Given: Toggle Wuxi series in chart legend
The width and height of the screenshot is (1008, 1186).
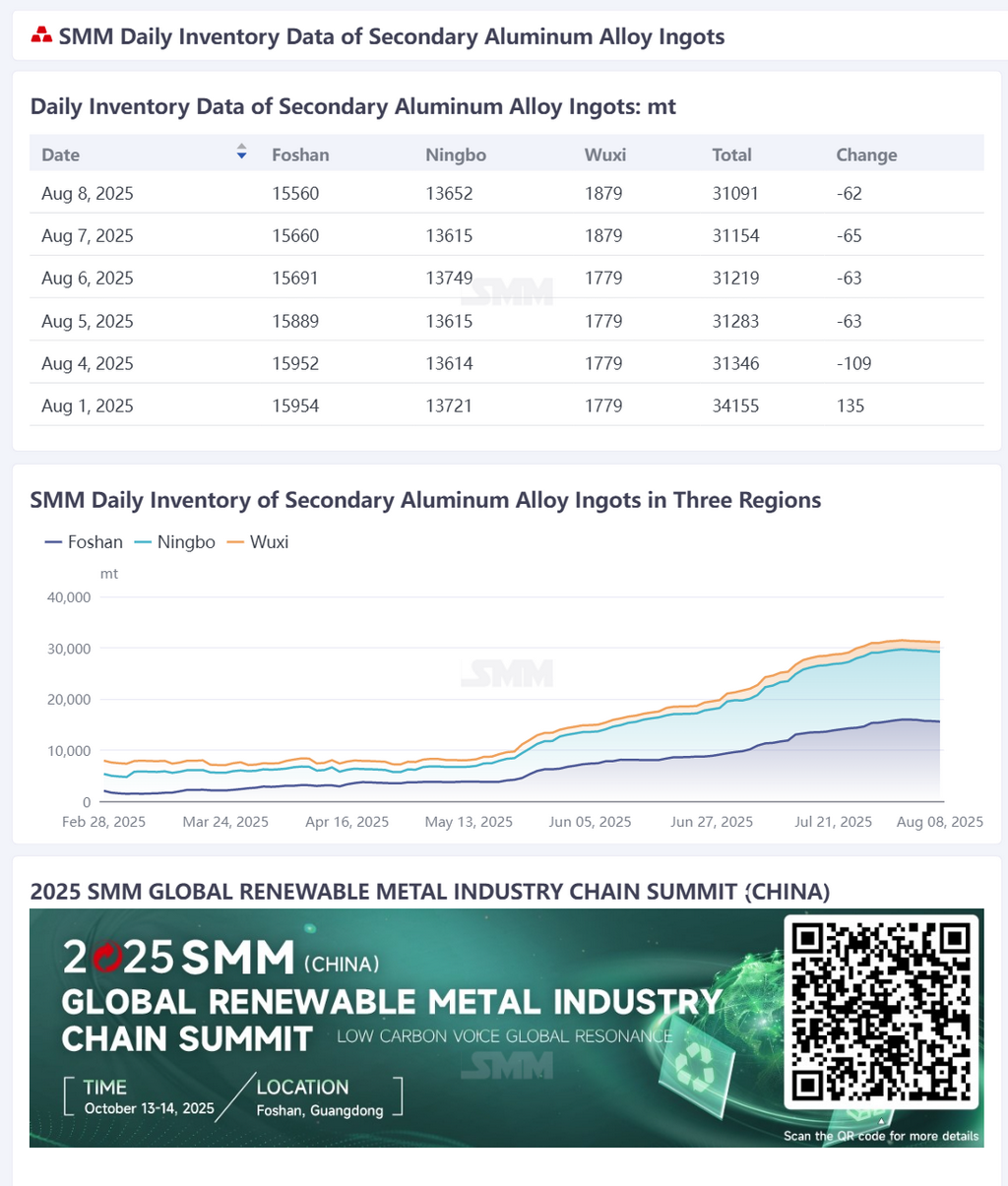Looking at the screenshot, I should 258,542.
